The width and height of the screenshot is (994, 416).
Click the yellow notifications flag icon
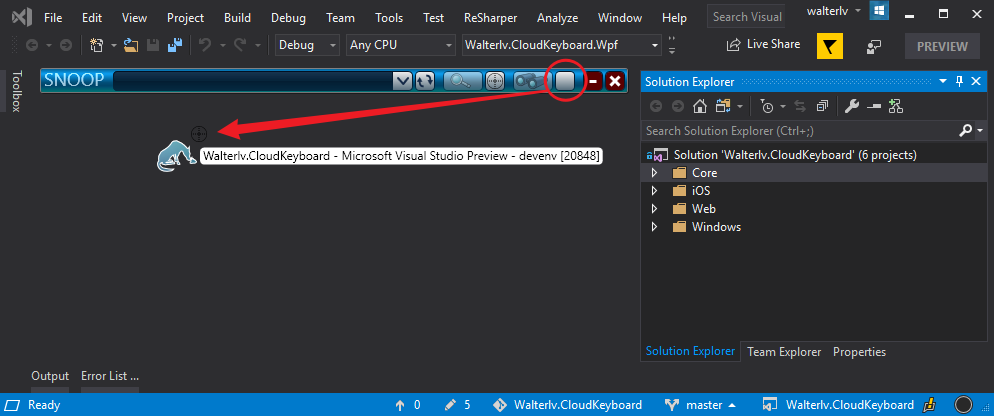click(829, 46)
